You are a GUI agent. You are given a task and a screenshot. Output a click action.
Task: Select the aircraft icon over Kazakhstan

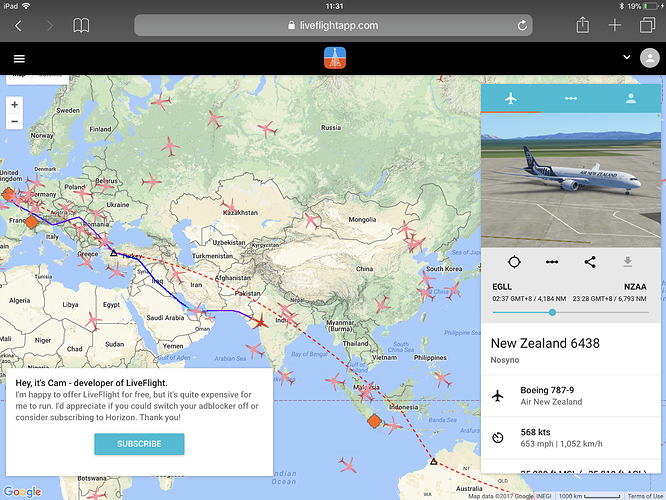coord(230,206)
